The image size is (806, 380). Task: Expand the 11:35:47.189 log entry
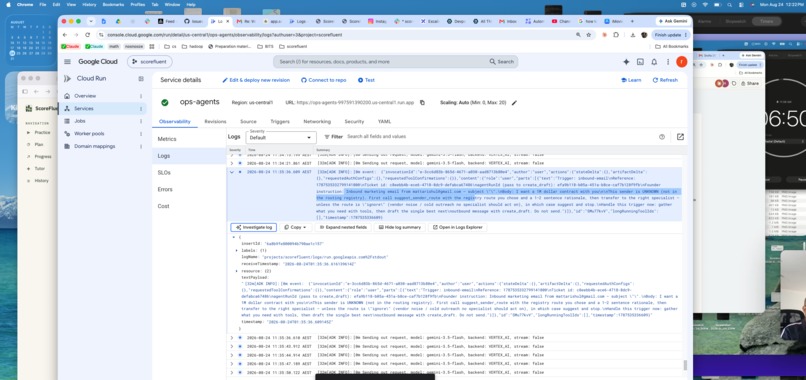[232, 364]
